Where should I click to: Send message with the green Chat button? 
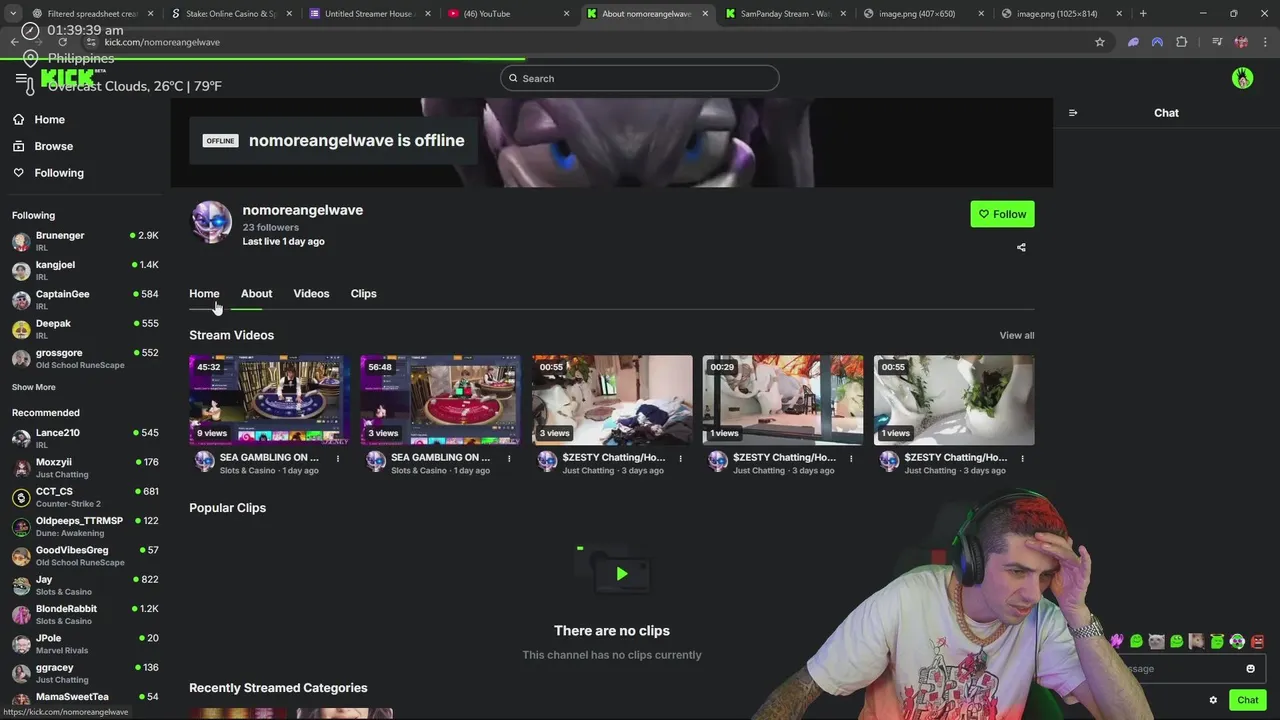[1247, 700]
